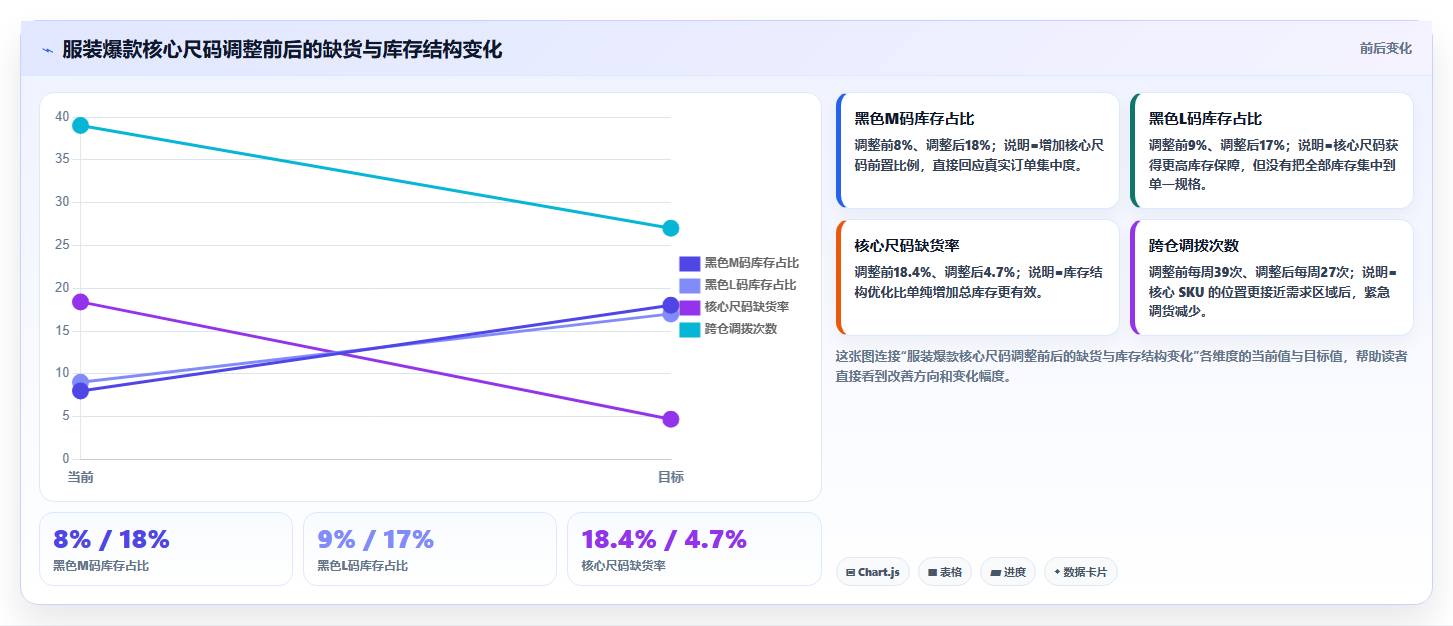Click the 8% / 18% stat value
The width and height of the screenshot is (1453, 626).
(x=111, y=540)
